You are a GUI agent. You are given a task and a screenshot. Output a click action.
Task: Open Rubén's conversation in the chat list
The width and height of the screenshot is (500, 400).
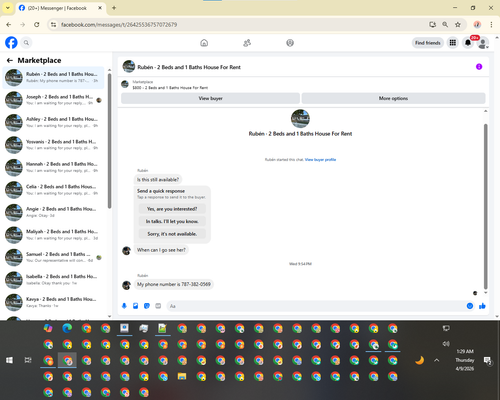coord(53,77)
